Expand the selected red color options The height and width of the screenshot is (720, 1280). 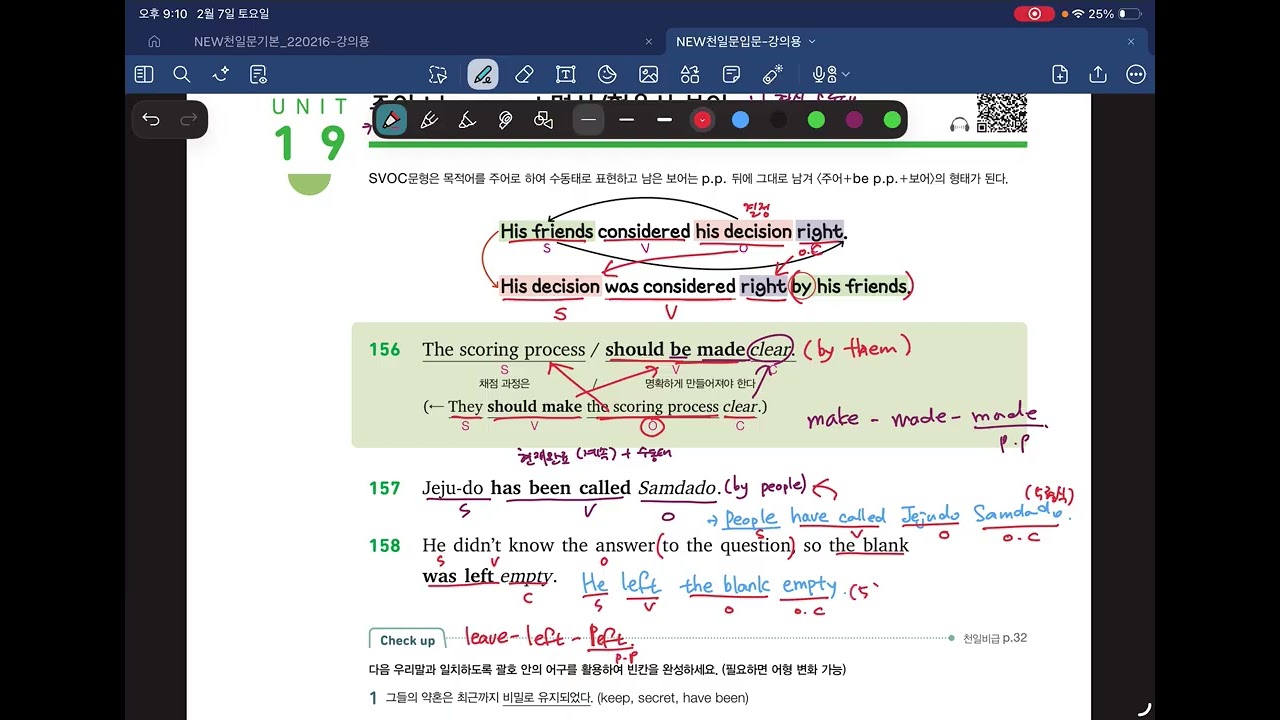pos(702,120)
